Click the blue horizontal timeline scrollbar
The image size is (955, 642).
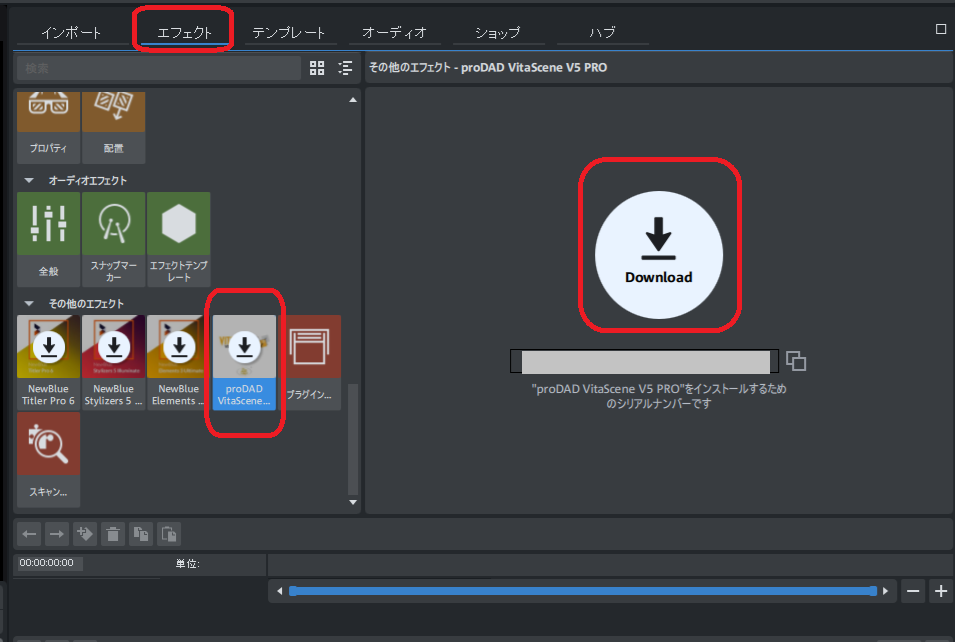tap(582, 591)
